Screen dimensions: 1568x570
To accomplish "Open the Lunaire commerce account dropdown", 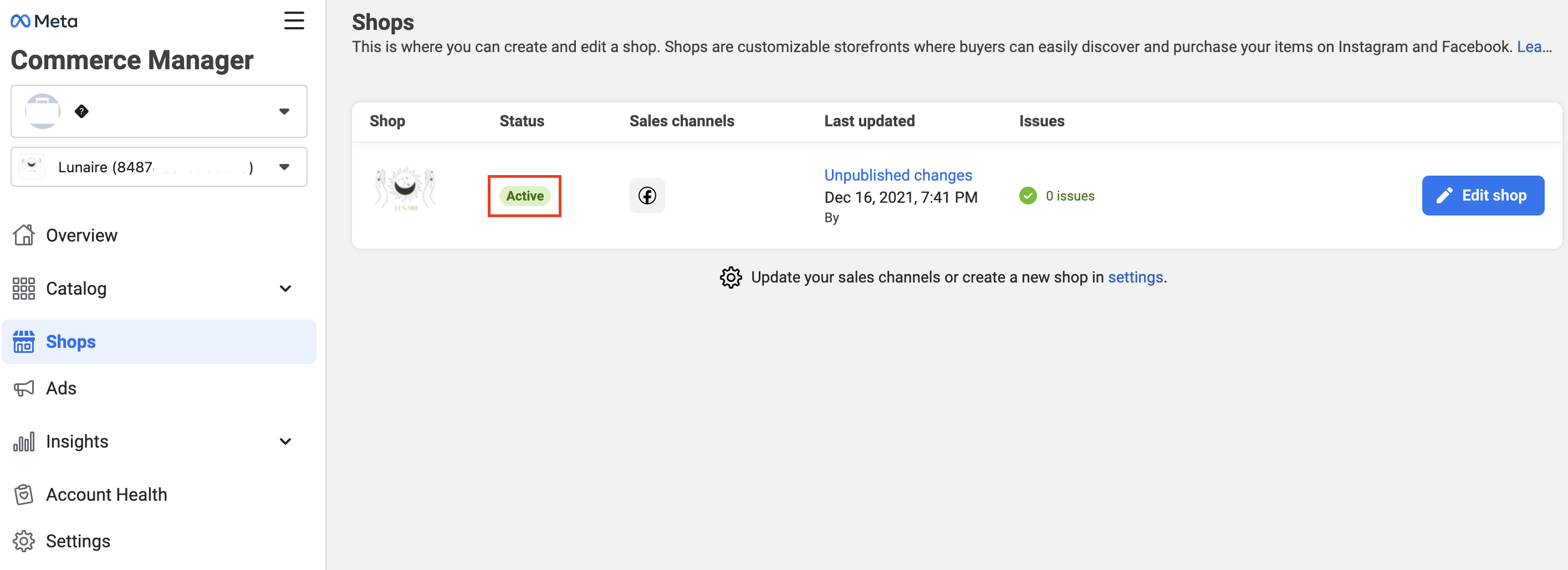I will pyautogui.click(x=159, y=167).
